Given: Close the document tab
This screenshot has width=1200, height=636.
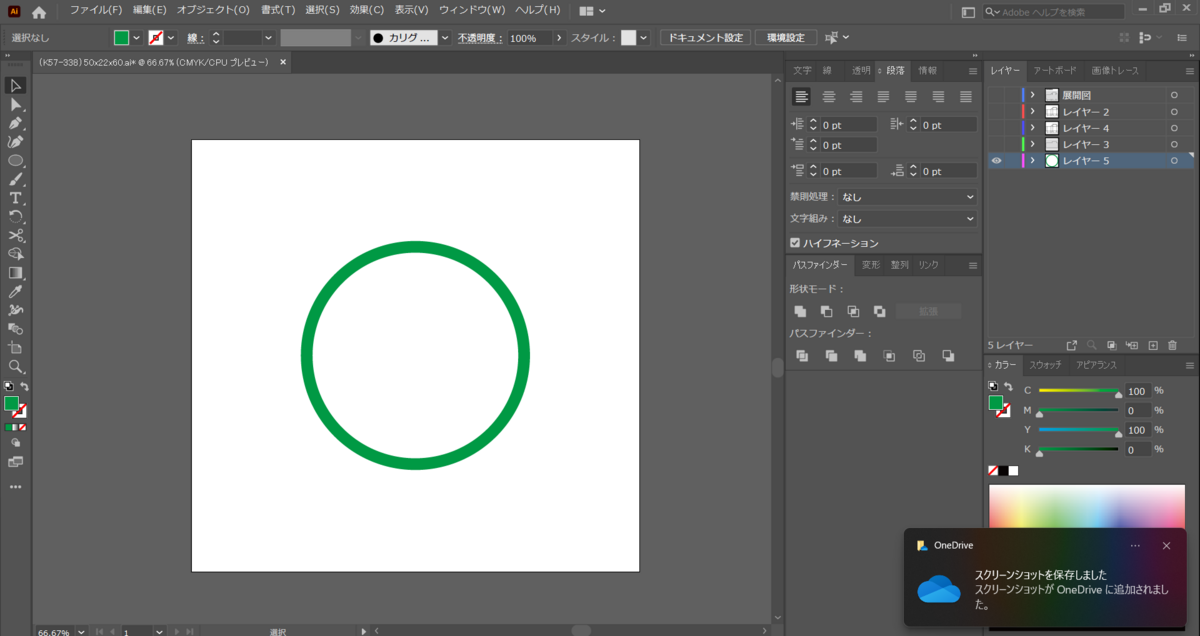Looking at the screenshot, I should pos(283,62).
